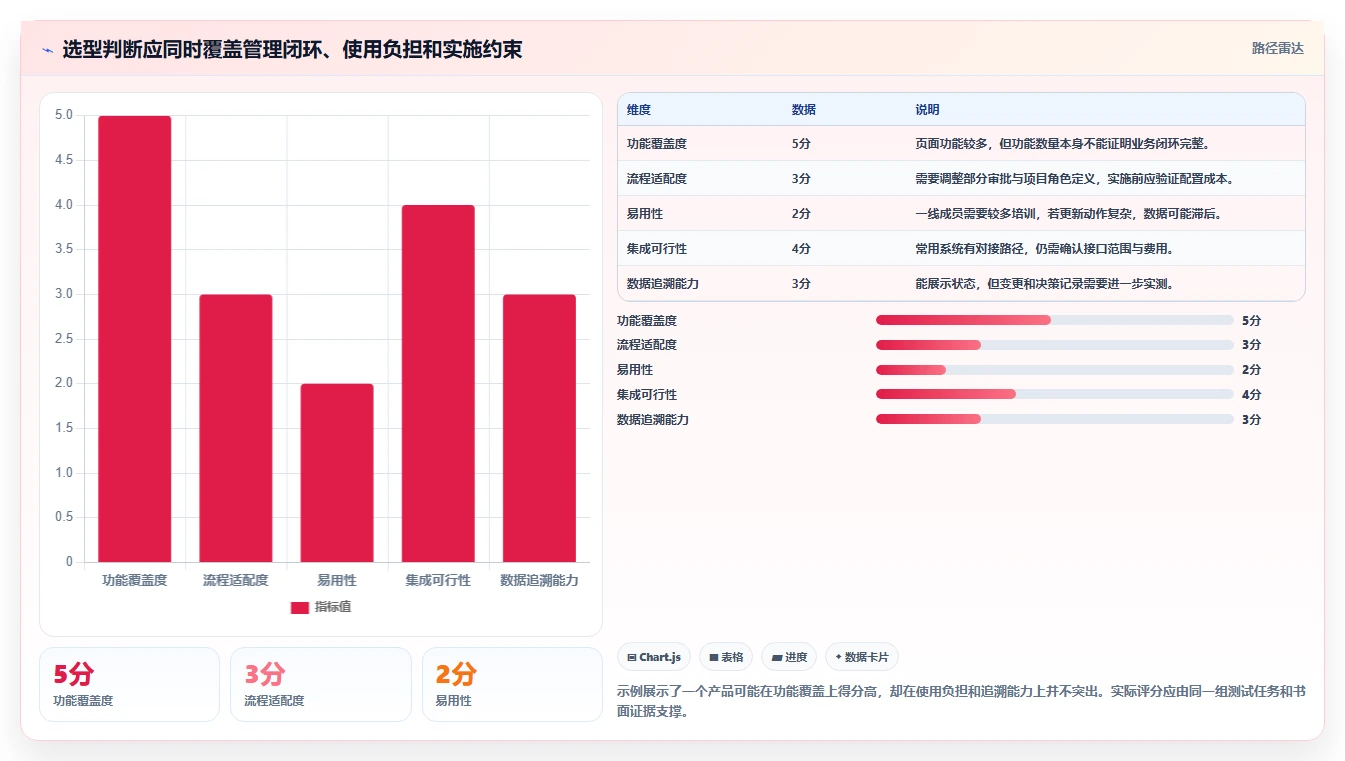
Task: Click the footnote paragraph starting 示例展示了
Action: (x=961, y=702)
